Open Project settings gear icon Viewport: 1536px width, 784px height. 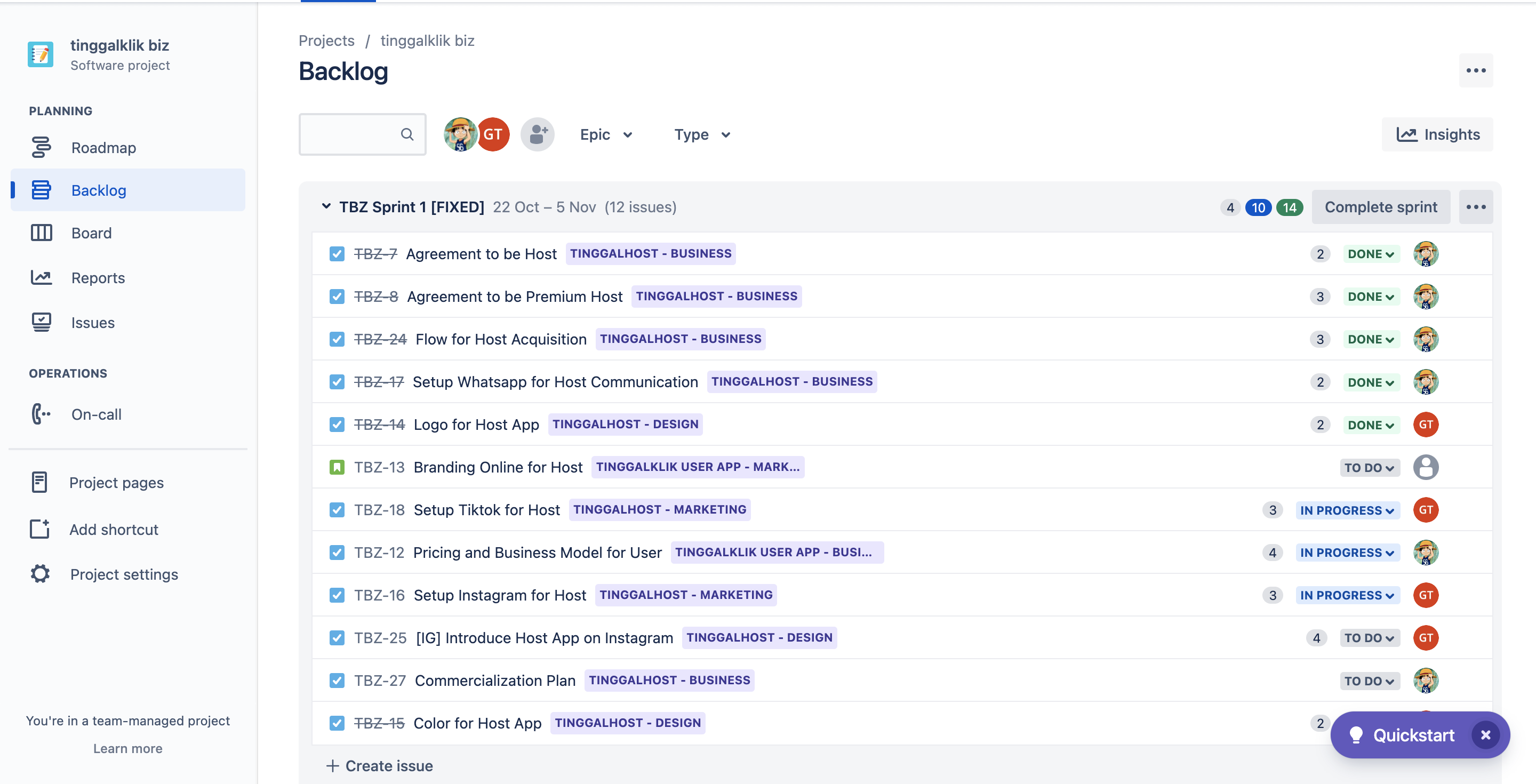pyautogui.click(x=40, y=573)
